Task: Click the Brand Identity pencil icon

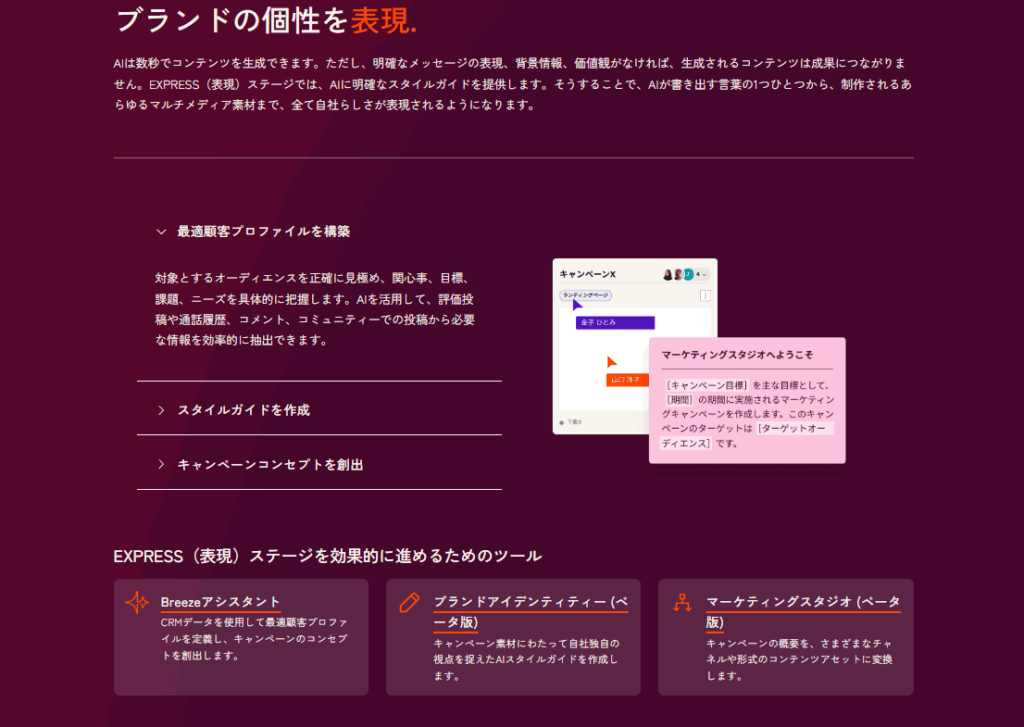Action: (409, 602)
